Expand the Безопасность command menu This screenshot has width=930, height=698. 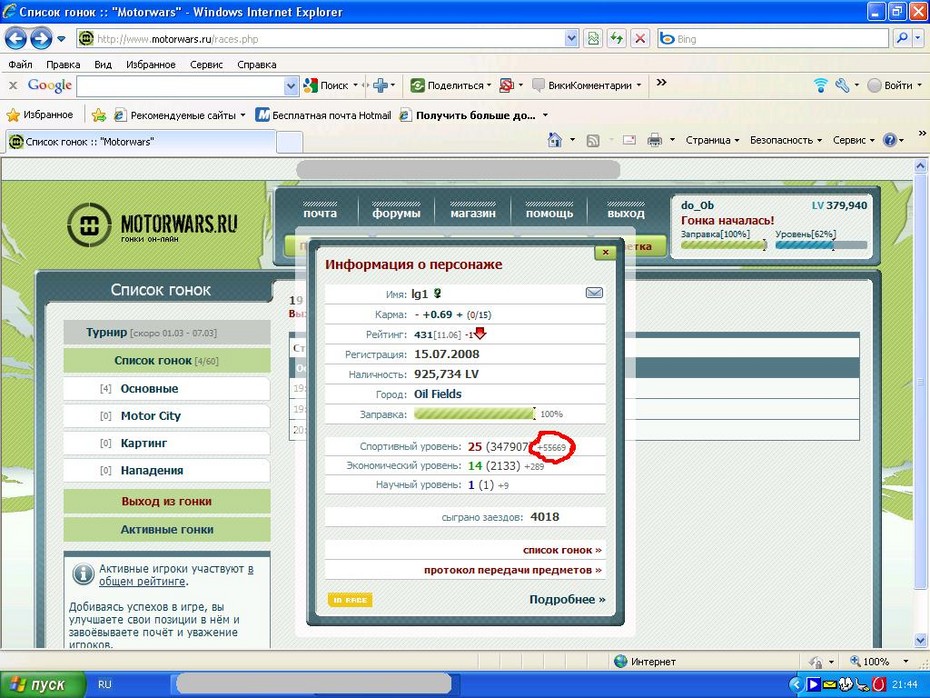point(786,141)
